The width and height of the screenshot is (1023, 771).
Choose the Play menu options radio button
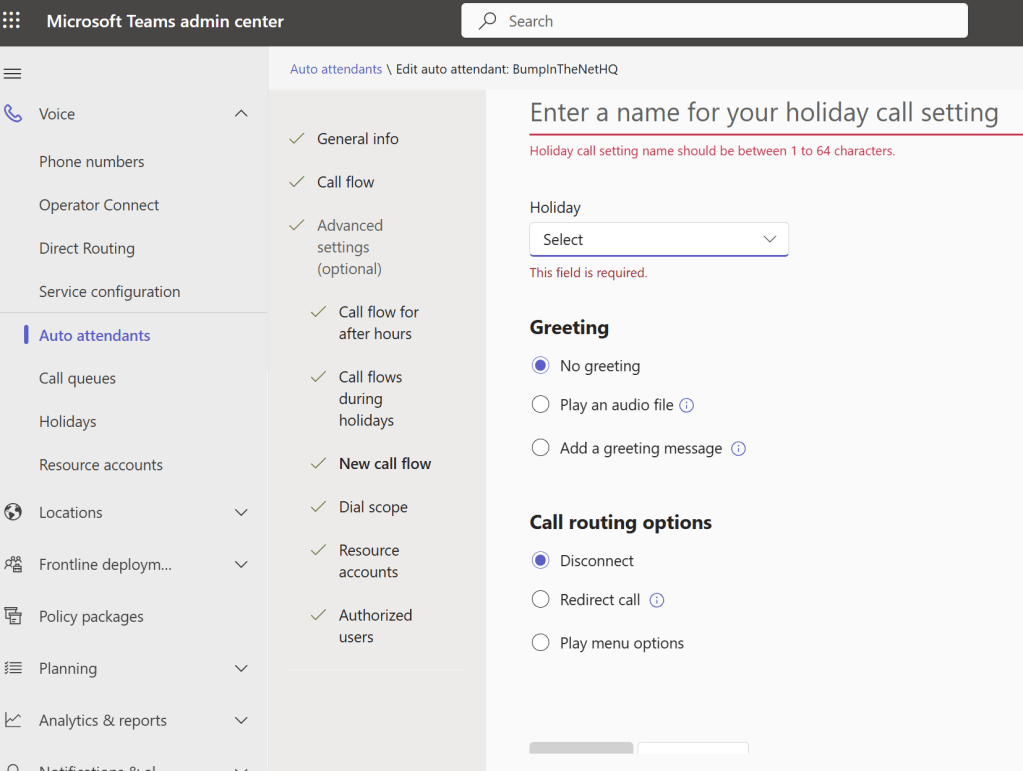pyautogui.click(x=541, y=643)
